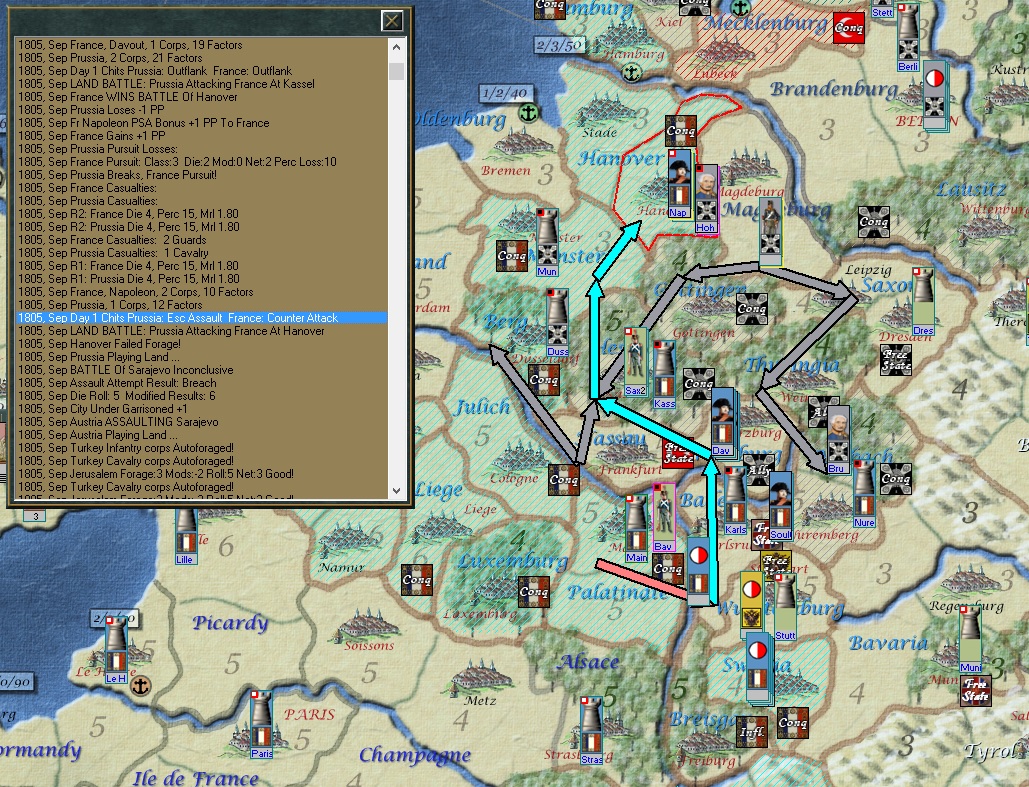
Task: Click the Free State marker near Dresden
Action: 896,360
